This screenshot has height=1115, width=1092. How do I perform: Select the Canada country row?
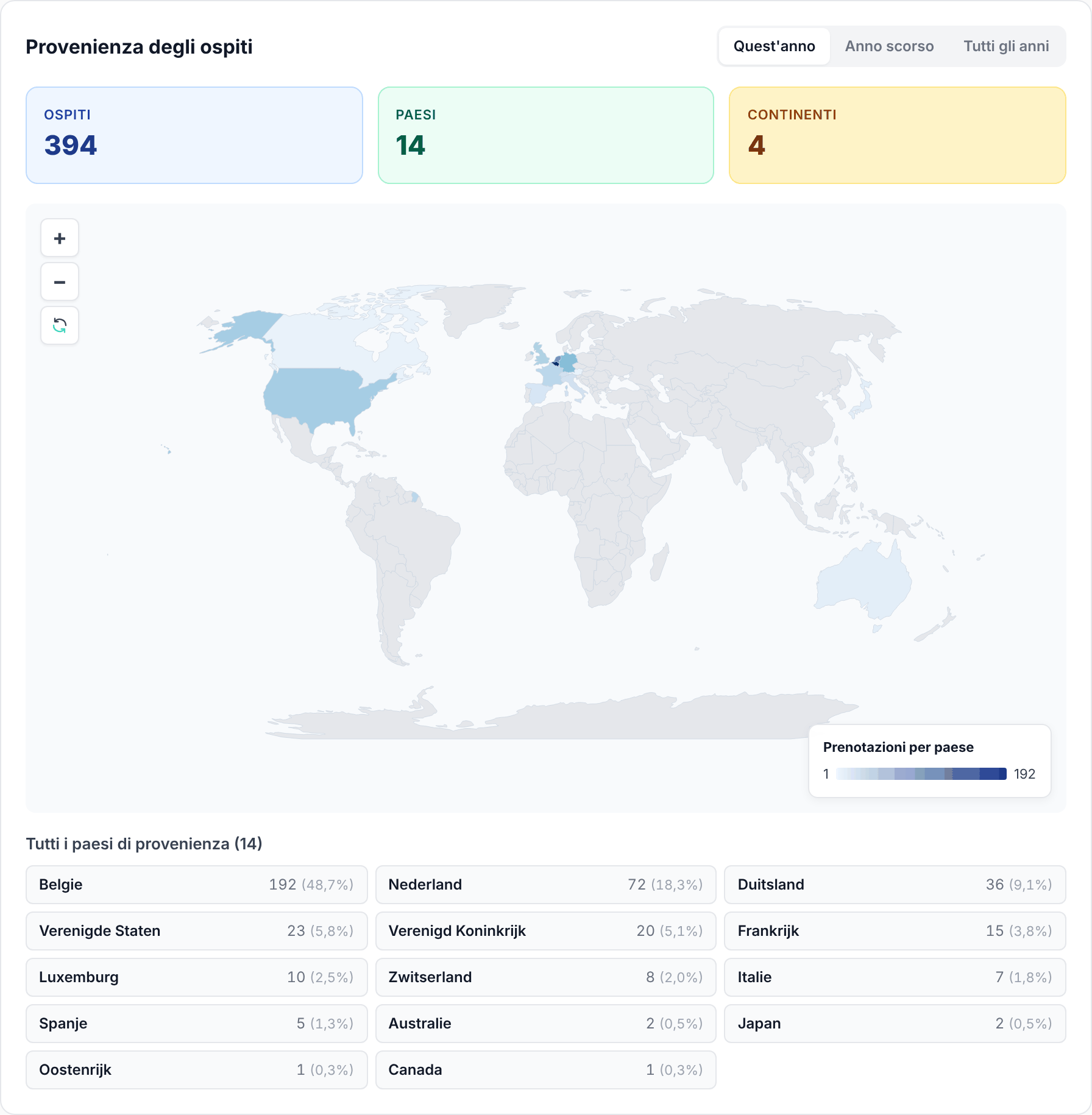point(546,1070)
